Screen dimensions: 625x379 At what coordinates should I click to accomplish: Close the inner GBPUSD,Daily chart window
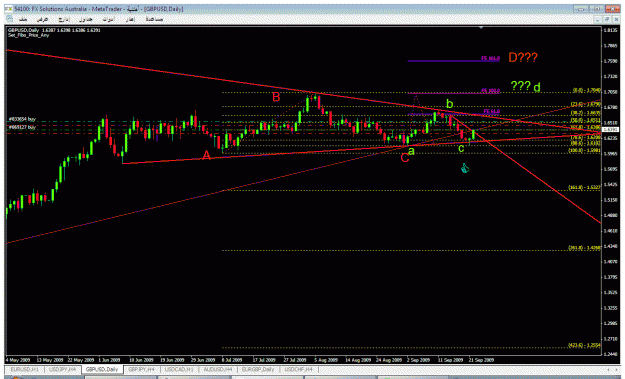point(616,19)
